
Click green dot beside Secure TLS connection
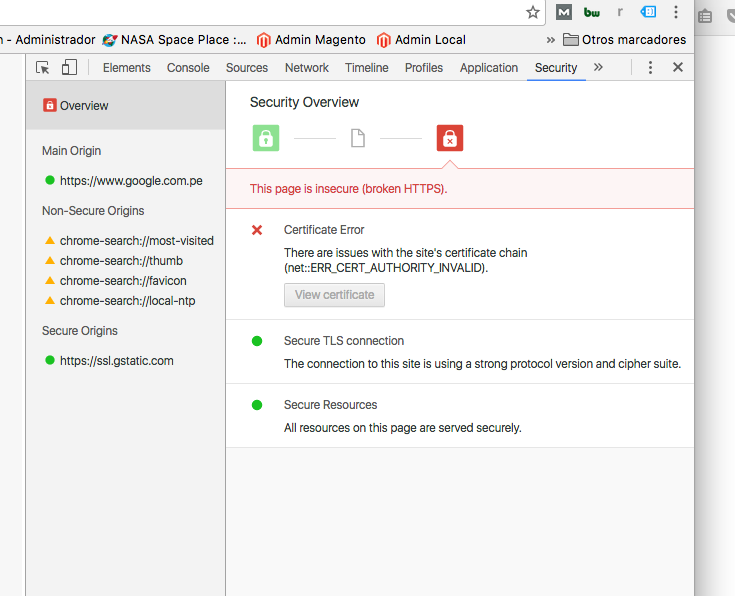[257, 341]
